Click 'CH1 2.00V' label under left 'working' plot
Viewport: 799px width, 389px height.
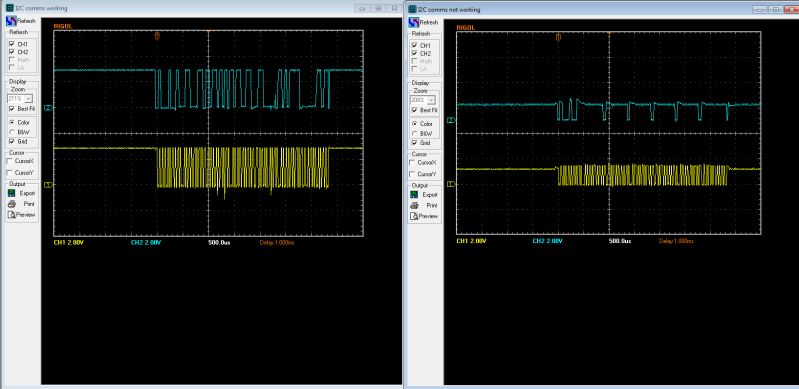pos(68,243)
